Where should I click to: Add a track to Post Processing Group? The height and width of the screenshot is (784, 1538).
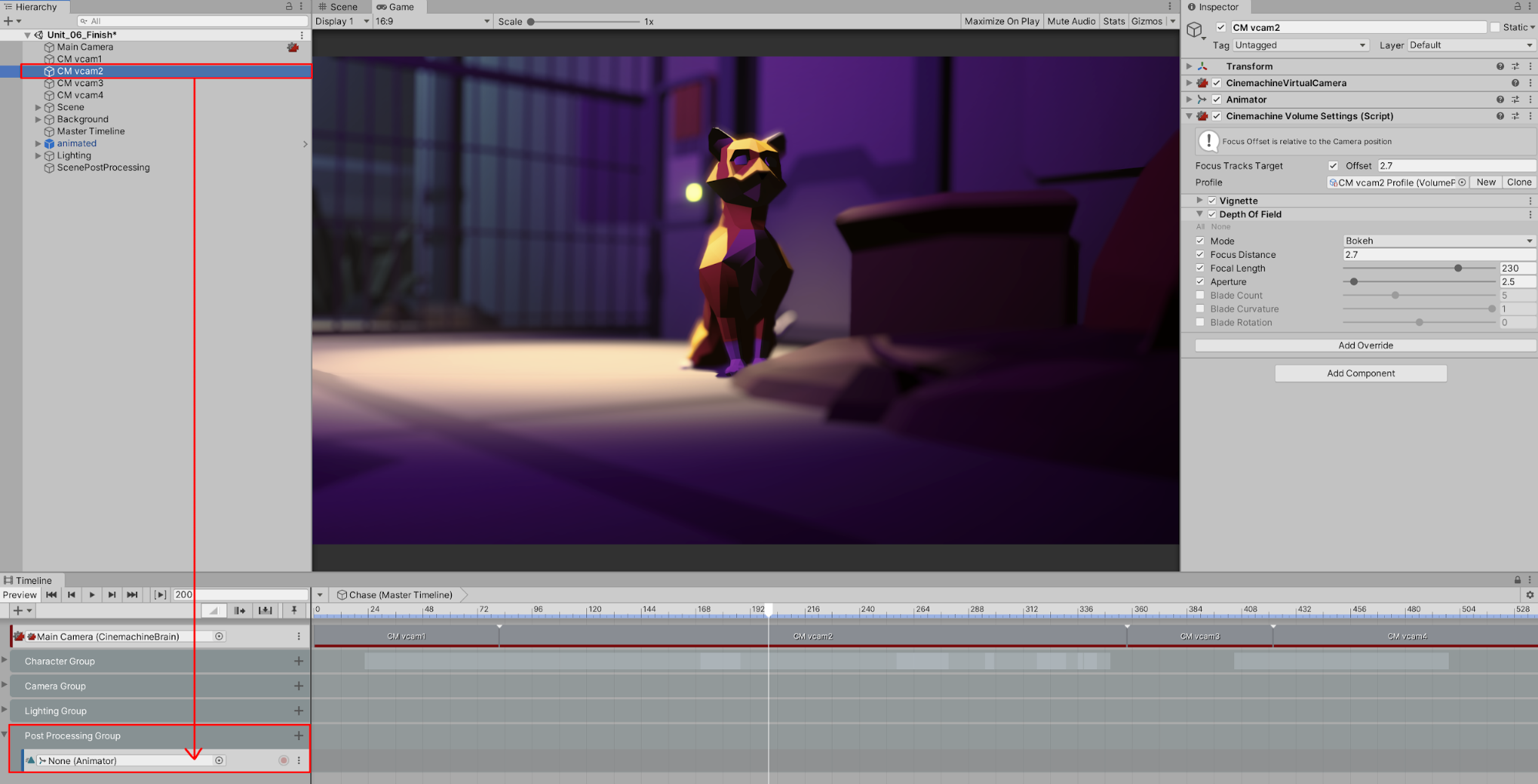coord(299,736)
